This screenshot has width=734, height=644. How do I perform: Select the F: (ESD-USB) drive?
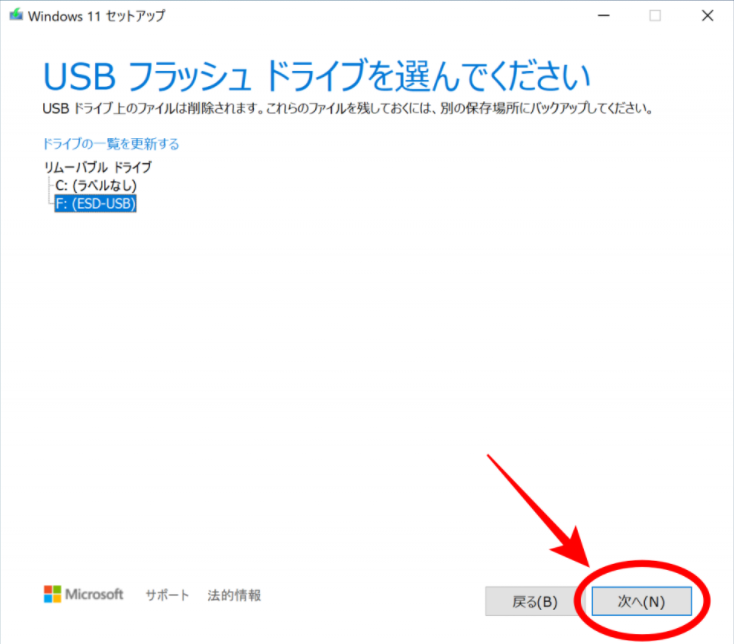tap(95, 204)
